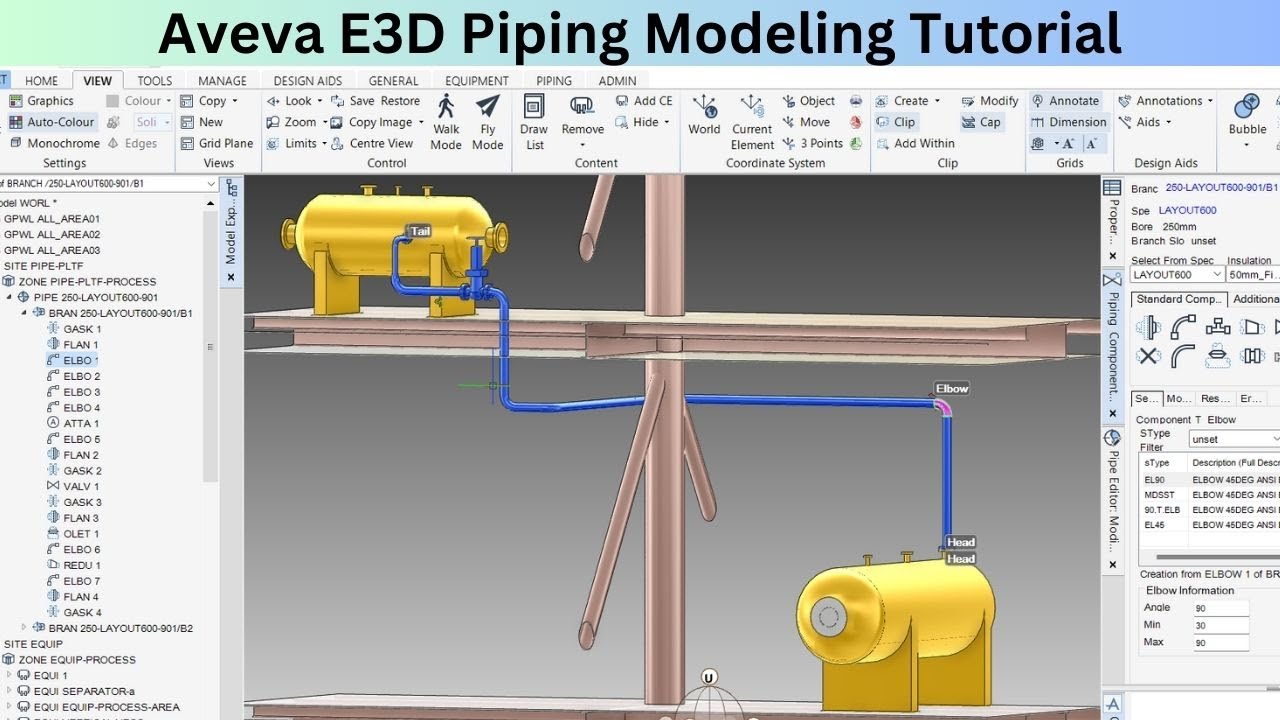Set World coordinate system
The width and height of the screenshot is (1280, 720).
(x=704, y=116)
